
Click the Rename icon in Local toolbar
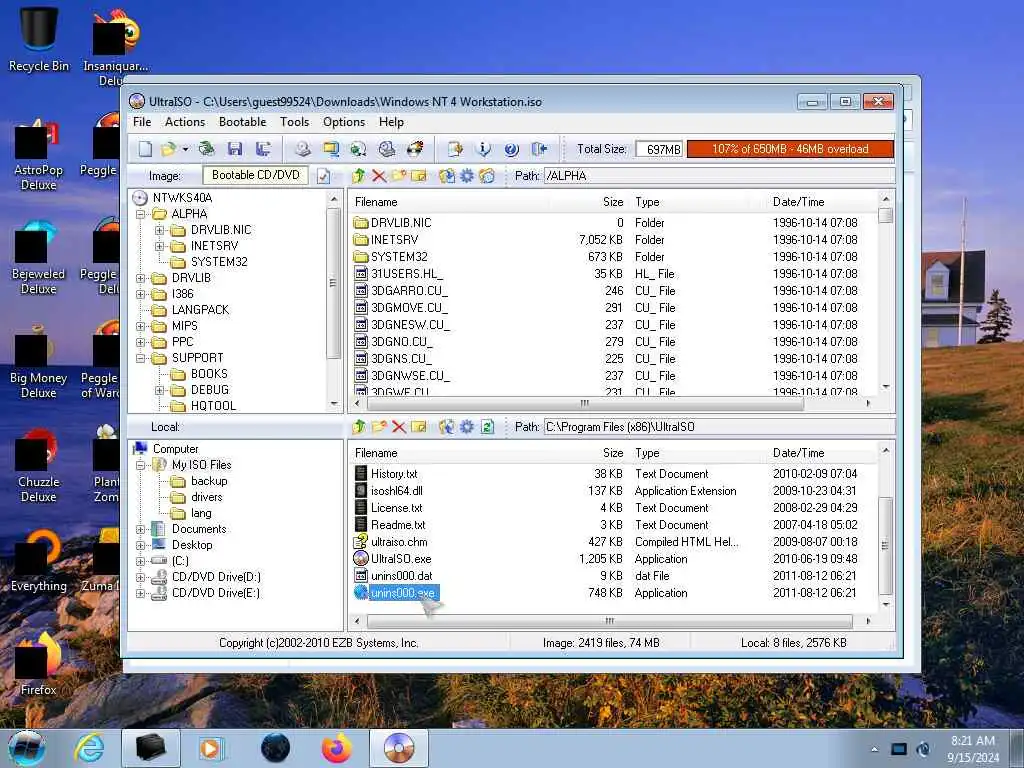[419, 427]
